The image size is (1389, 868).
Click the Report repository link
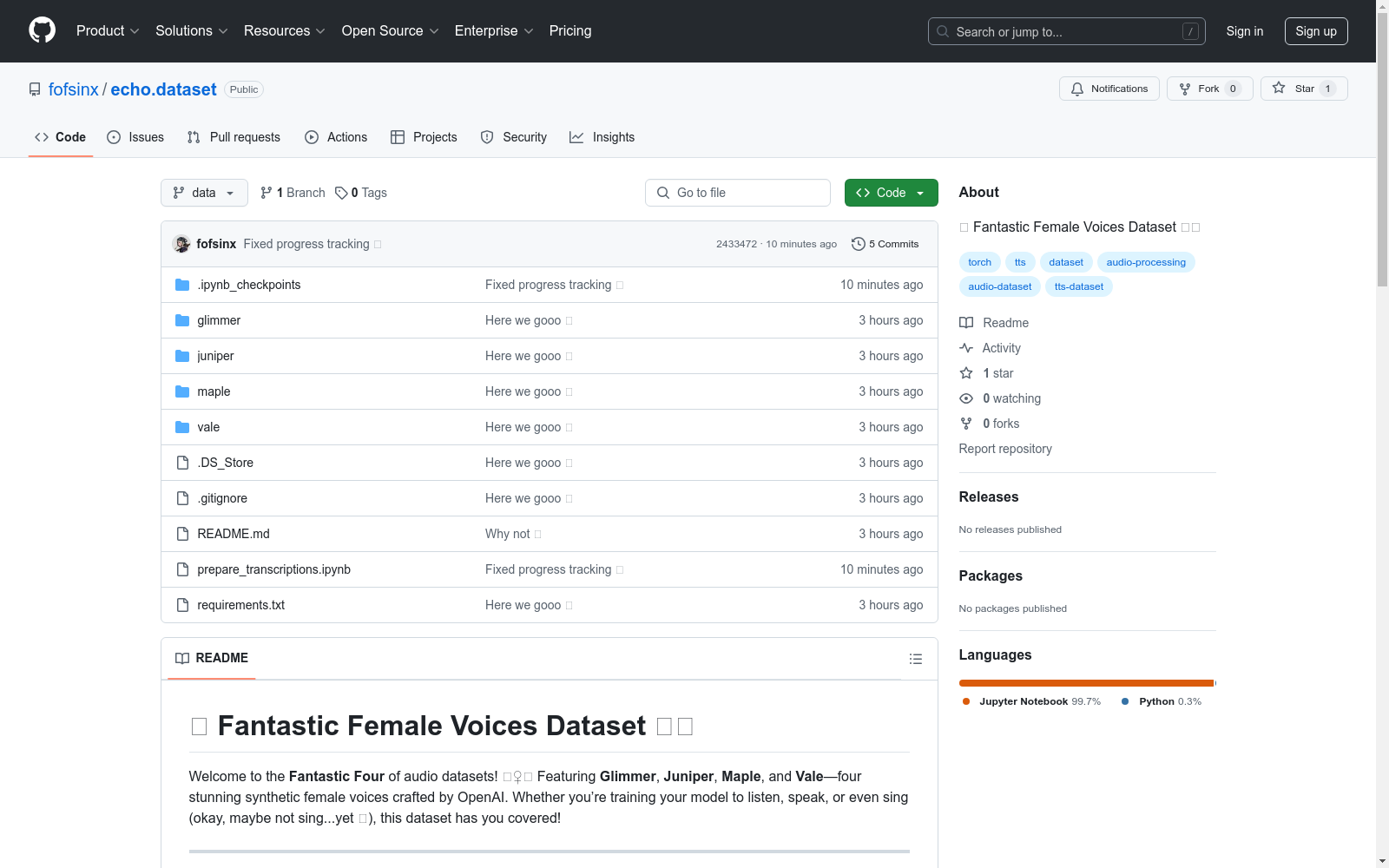[1005, 449]
